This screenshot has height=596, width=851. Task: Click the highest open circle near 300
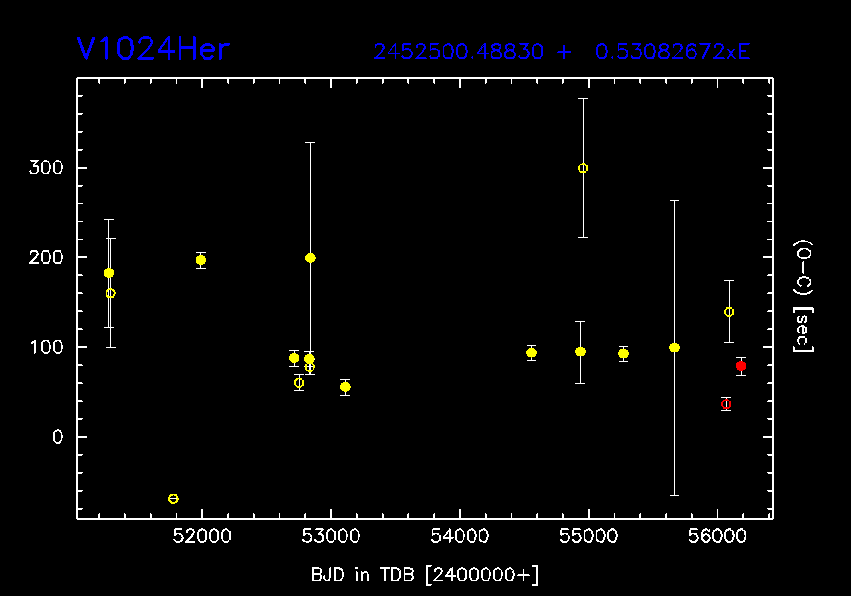583,168
